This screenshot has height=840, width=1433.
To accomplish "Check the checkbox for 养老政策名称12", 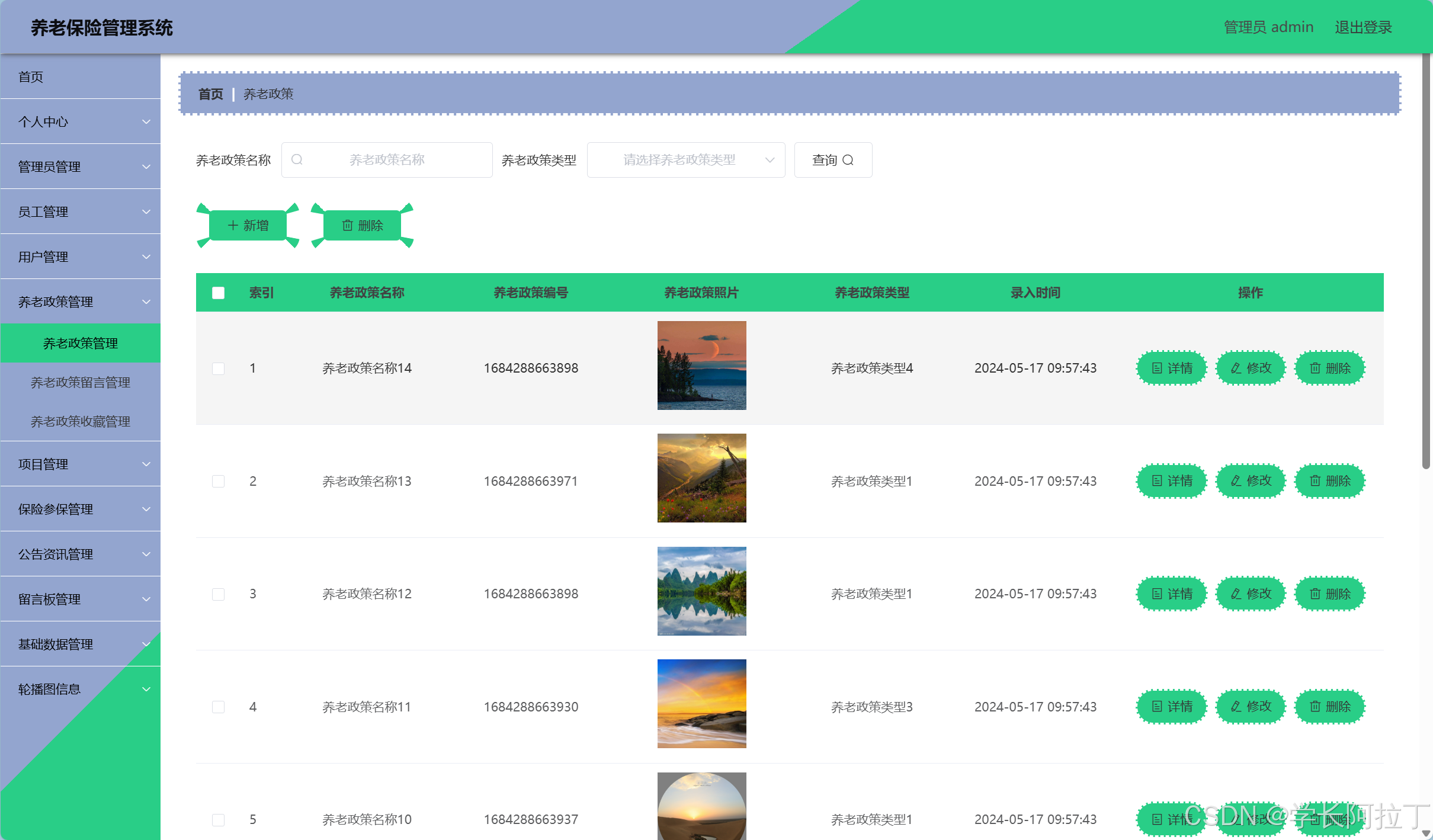I will 218,594.
